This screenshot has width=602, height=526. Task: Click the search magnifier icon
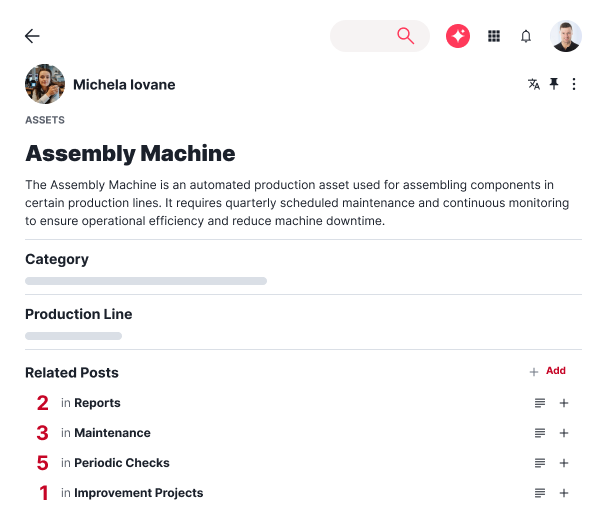pyautogui.click(x=405, y=36)
